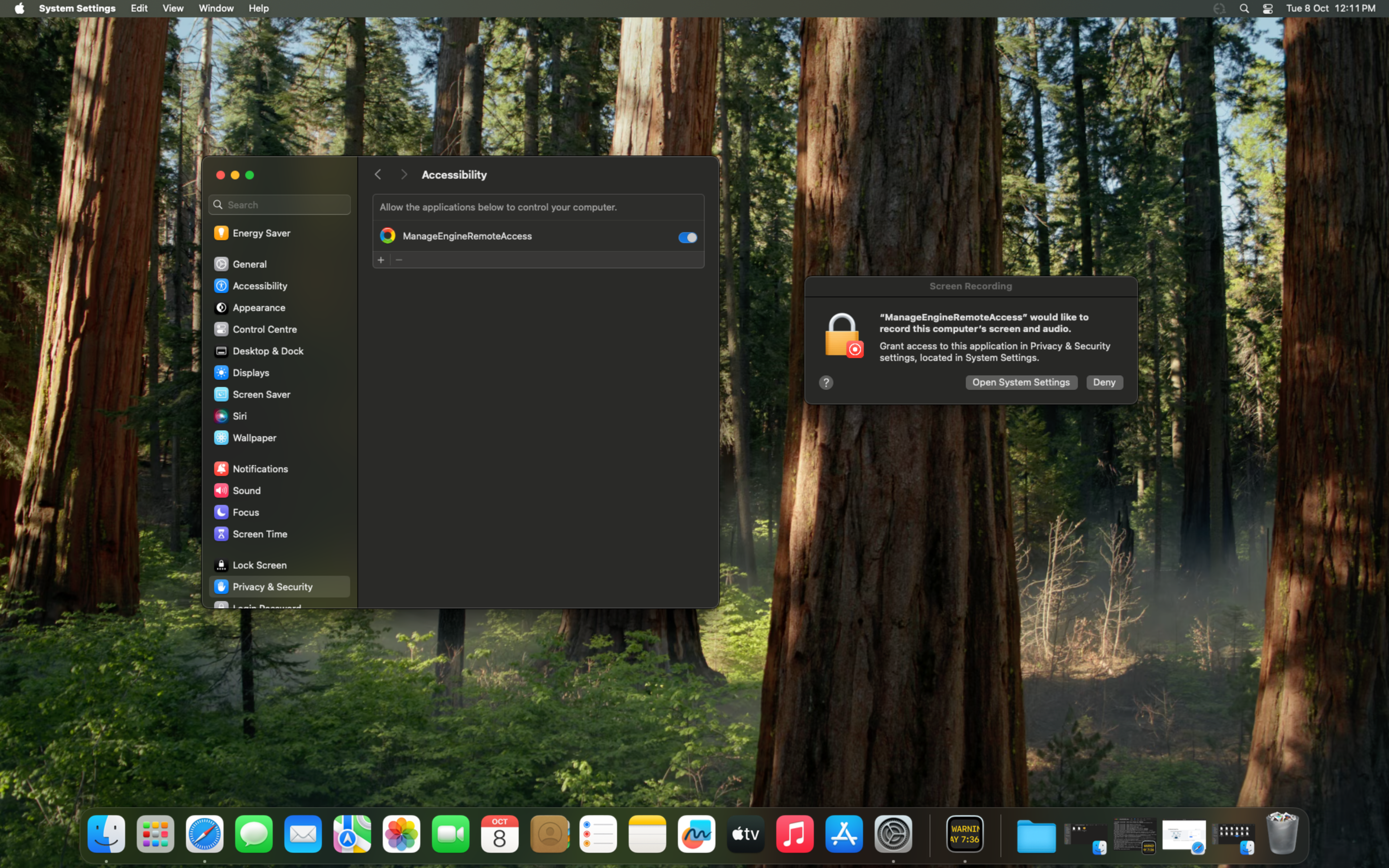Image resolution: width=1389 pixels, height=868 pixels.
Task: Launch the Photos app from the Dock
Action: (401, 834)
